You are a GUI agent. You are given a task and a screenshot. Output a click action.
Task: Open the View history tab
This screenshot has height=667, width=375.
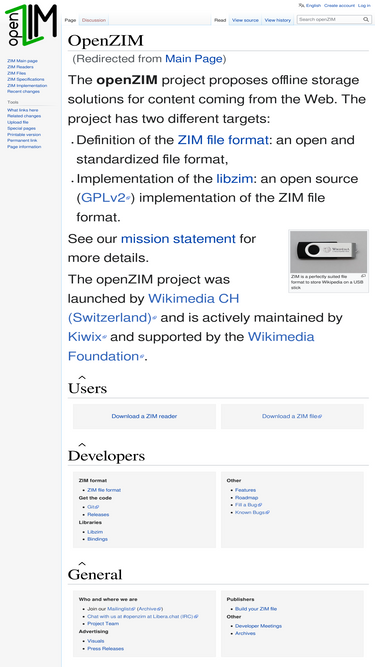point(278,20)
